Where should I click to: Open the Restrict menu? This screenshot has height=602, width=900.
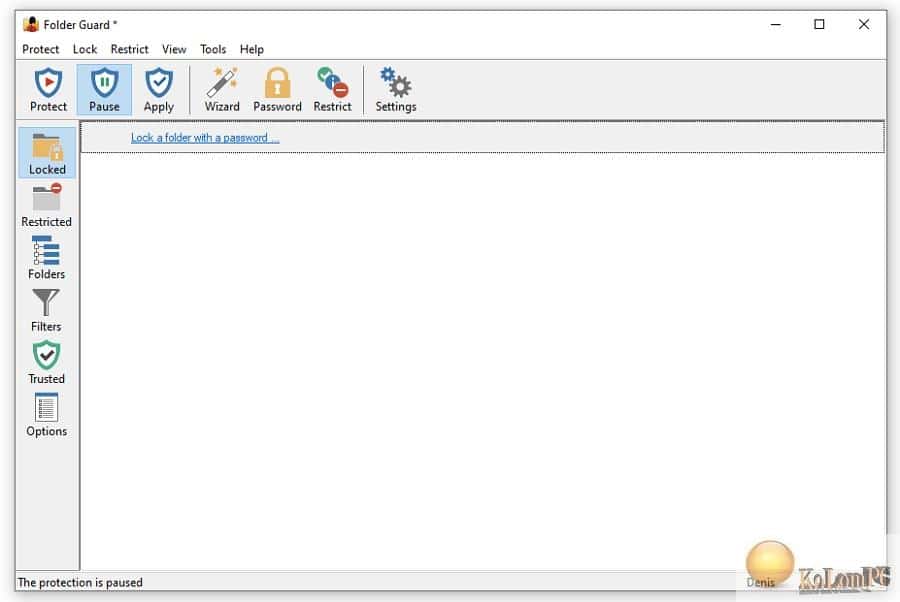pyautogui.click(x=129, y=49)
